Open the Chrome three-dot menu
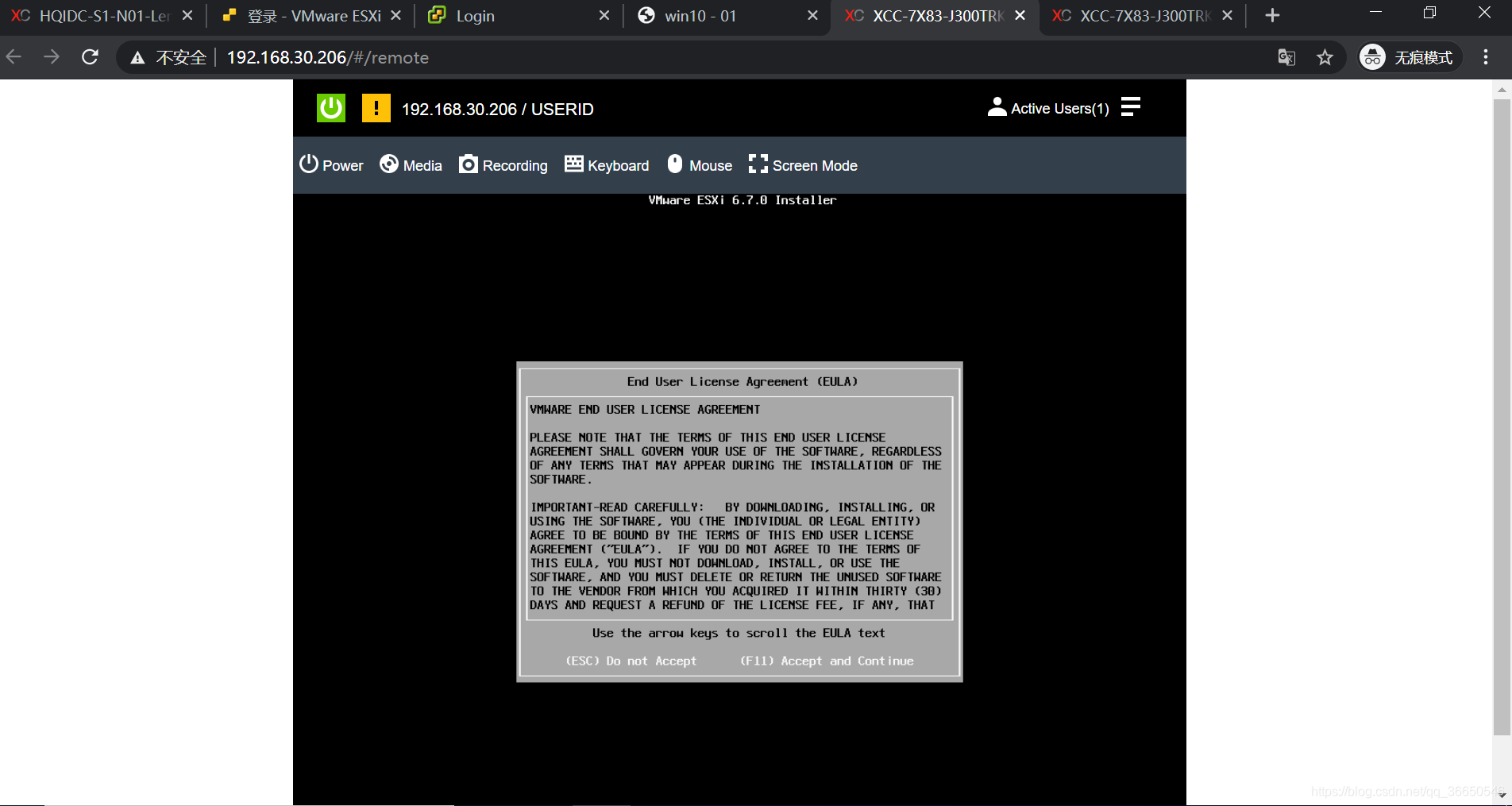This screenshot has width=1512, height=806. [1486, 57]
